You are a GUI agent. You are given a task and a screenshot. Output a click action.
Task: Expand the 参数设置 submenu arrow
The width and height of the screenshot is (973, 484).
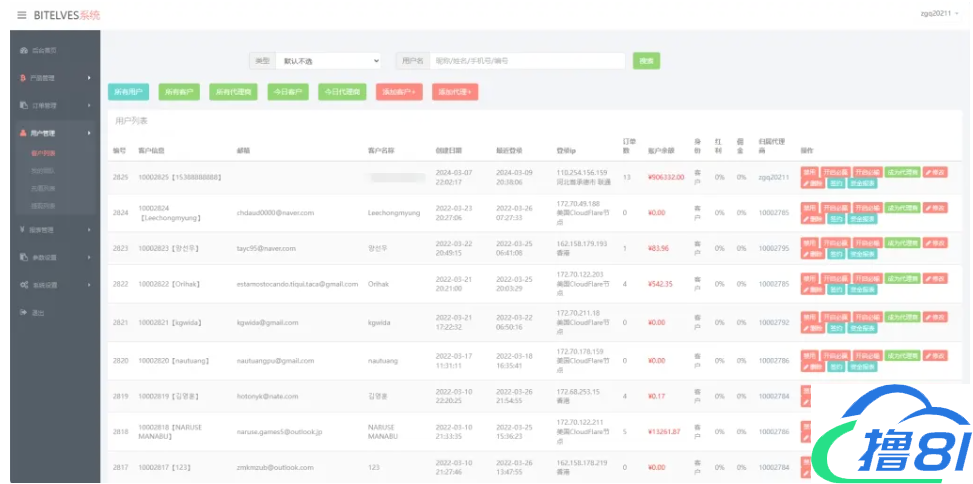[89, 257]
